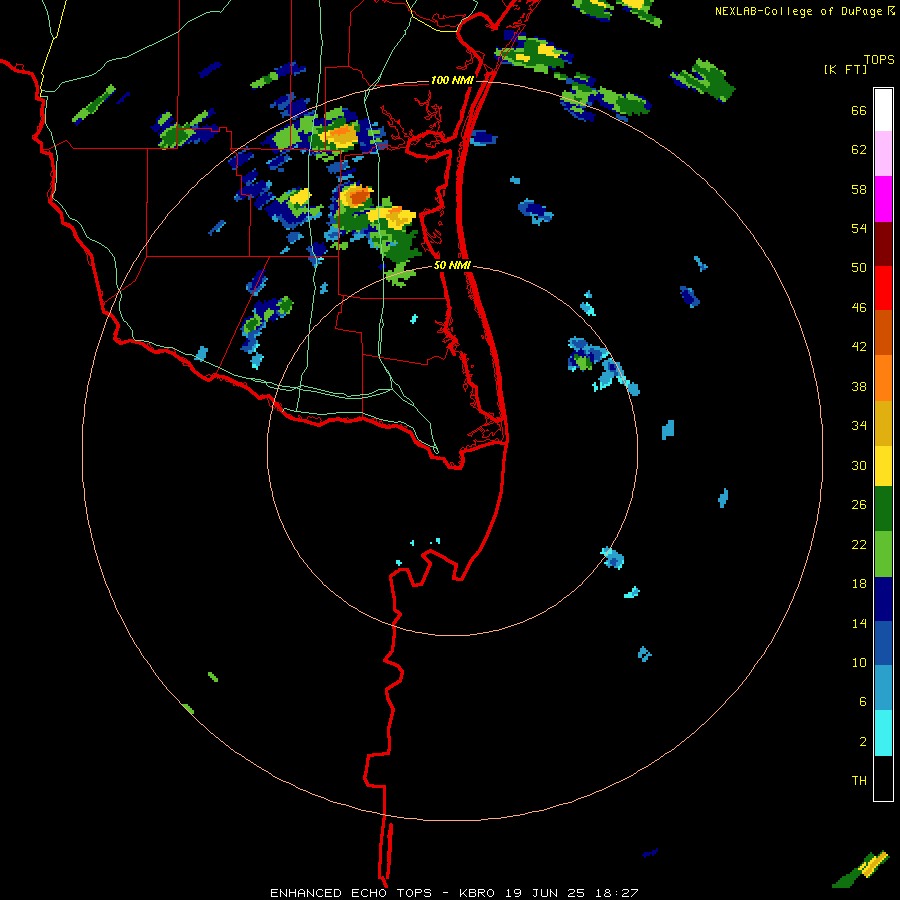The width and height of the screenshot is (900, 900).
Task: Click the NEXLAB-College of DuPage credit text
Action: point(798,11)
